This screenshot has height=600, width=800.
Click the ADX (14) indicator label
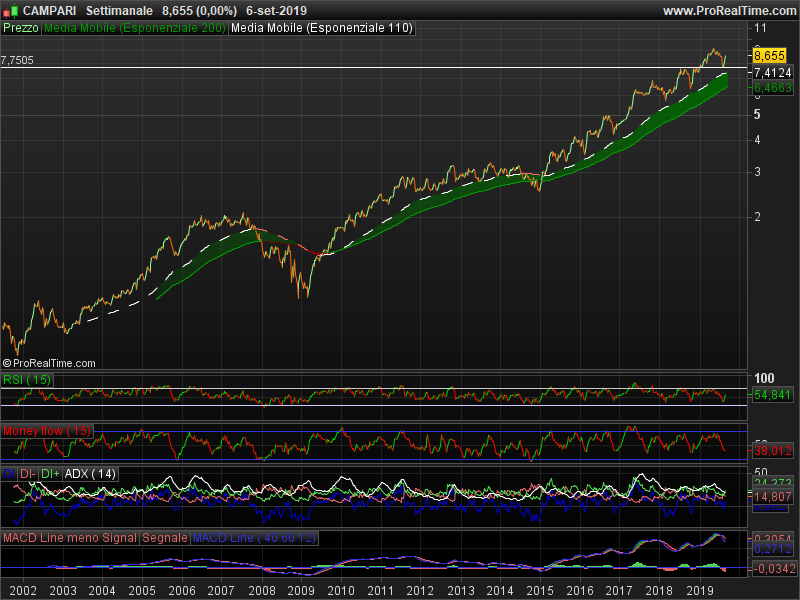(x=91, y=473)
